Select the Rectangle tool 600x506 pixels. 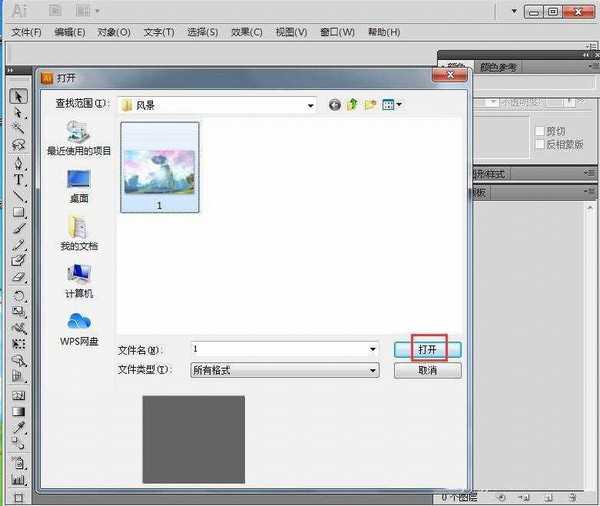pyautogui.click(x=18, y=212)
